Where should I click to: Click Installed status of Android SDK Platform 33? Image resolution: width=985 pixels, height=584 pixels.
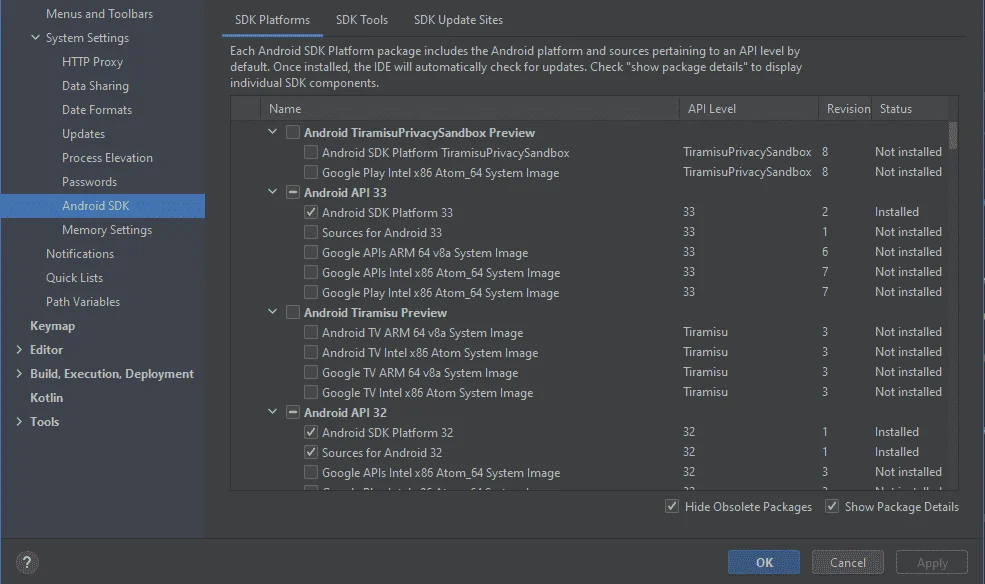(x=896, y=212)
